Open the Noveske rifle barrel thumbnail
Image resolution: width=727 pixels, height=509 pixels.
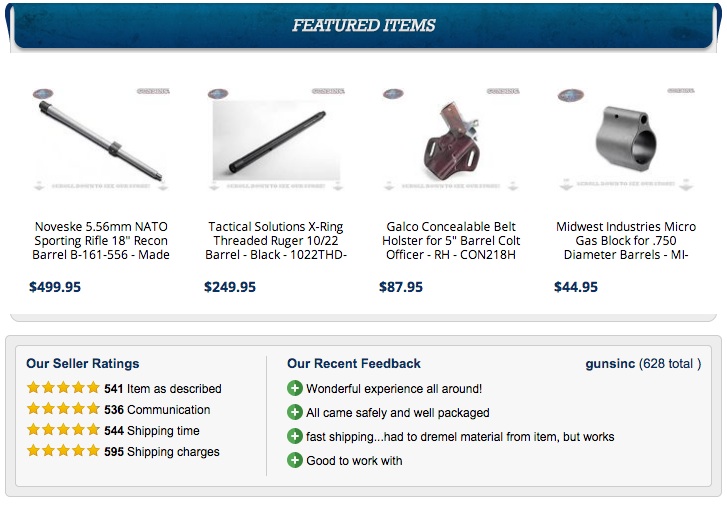[101, 140]
